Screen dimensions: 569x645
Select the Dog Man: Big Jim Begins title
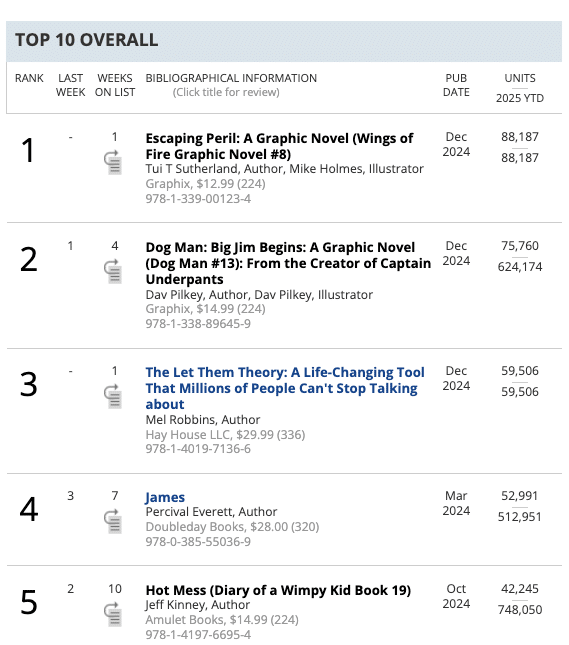(x=288, y=263)
